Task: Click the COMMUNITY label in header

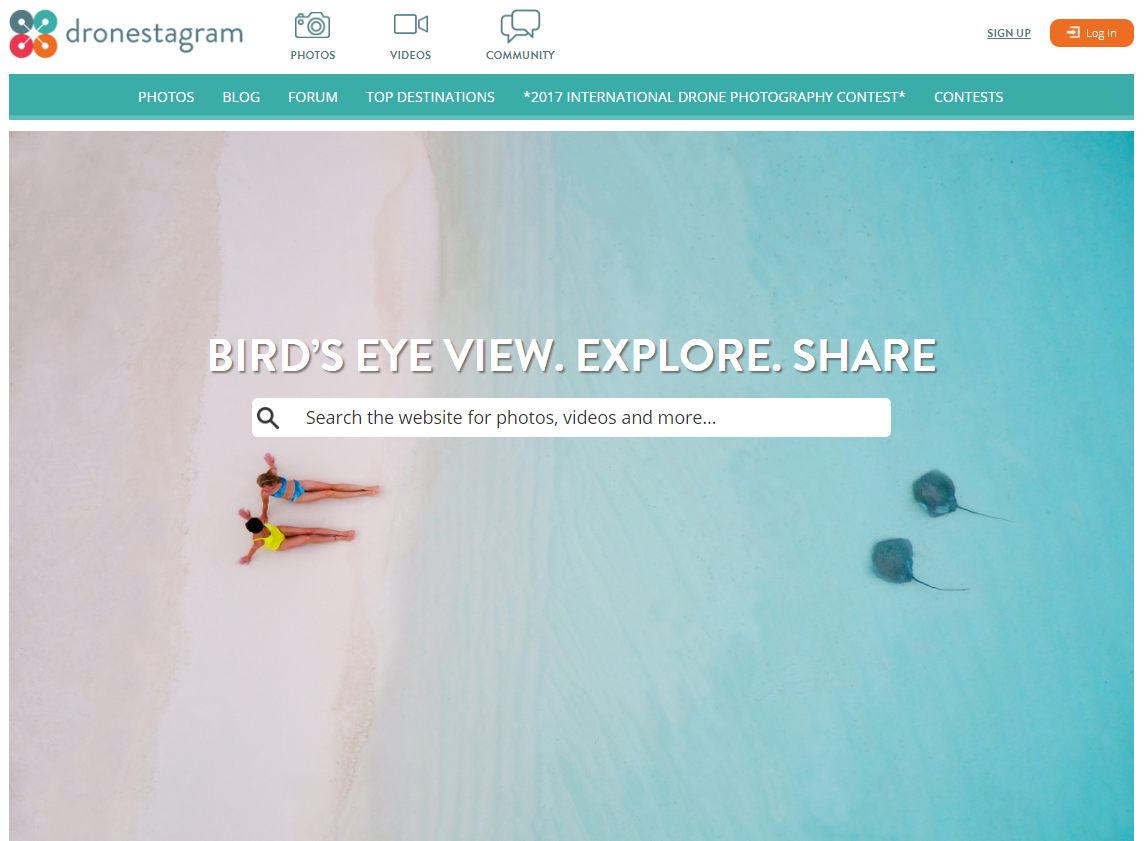Action: point(520,55)
